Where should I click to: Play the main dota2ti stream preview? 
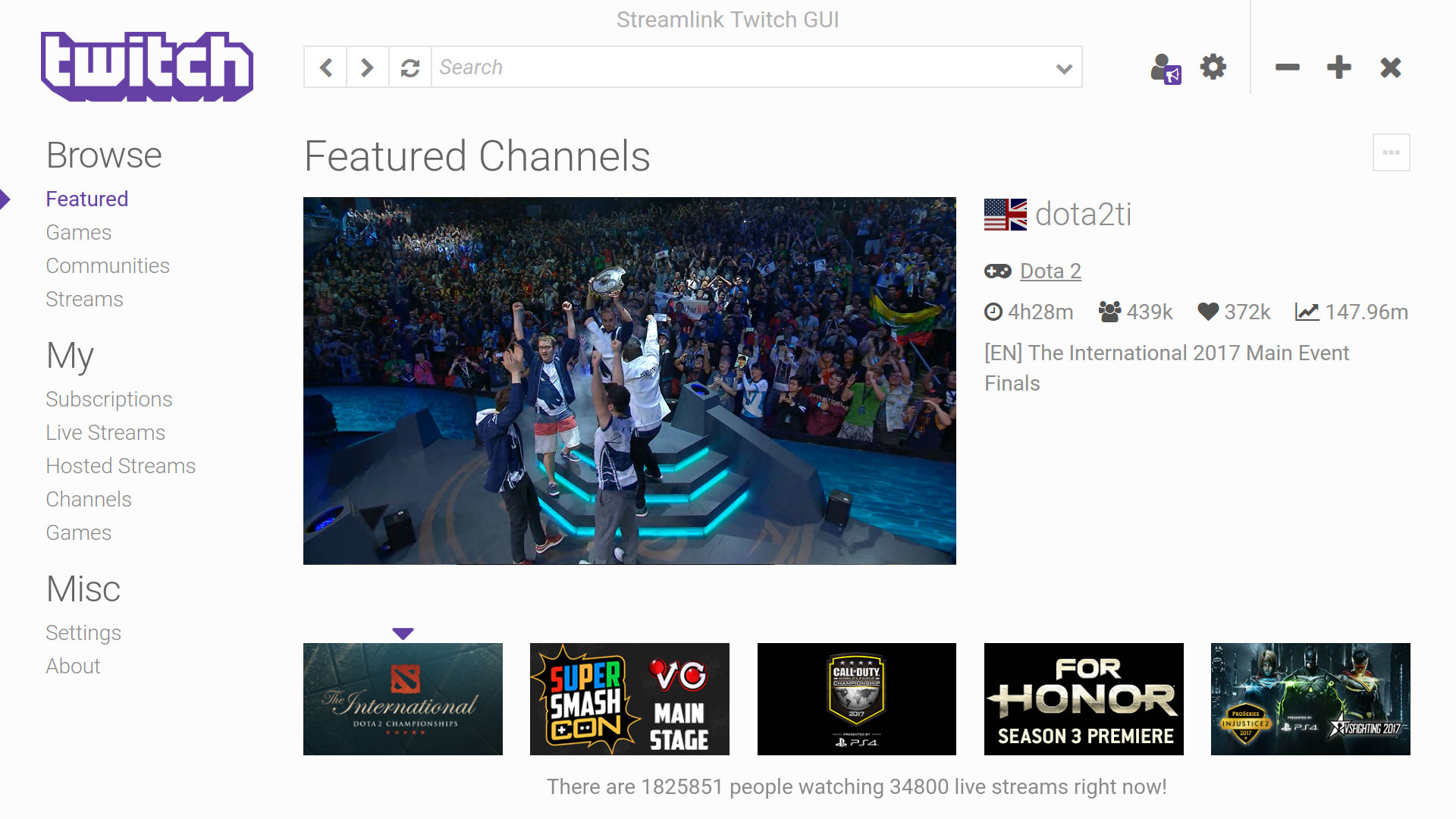pyautogui.click(x=629, y=381)
